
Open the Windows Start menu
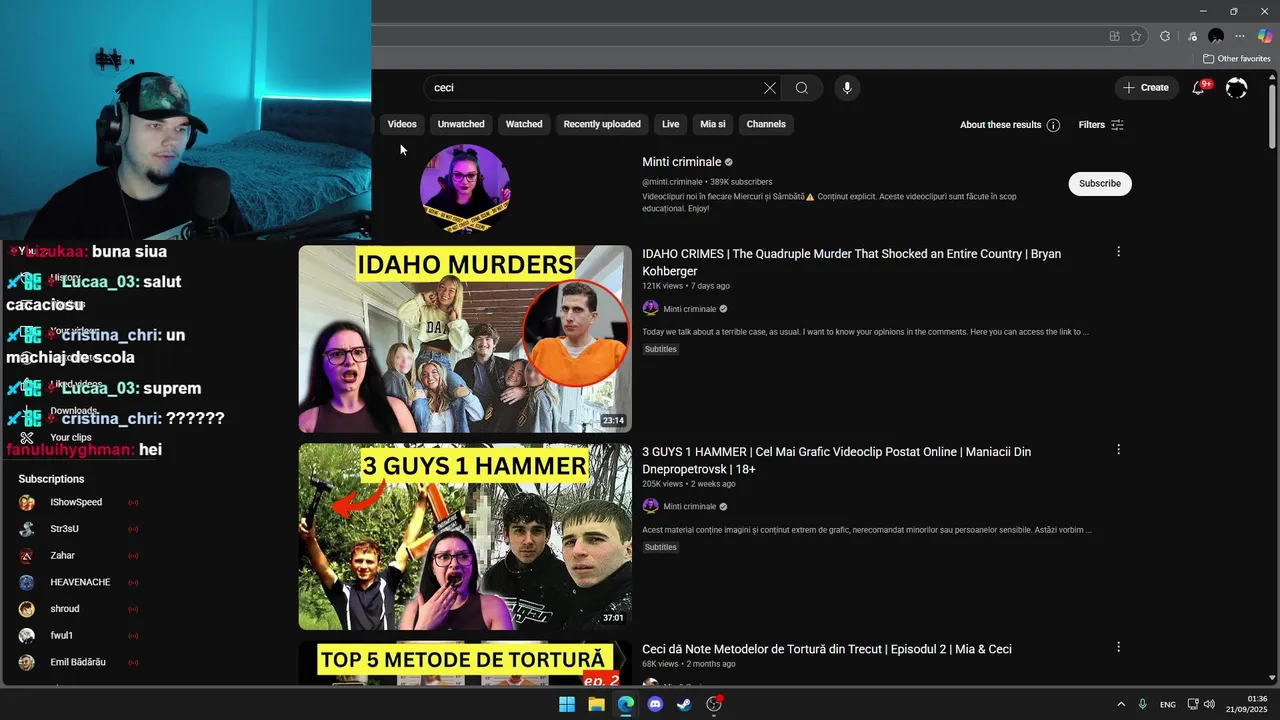point(567,704)
